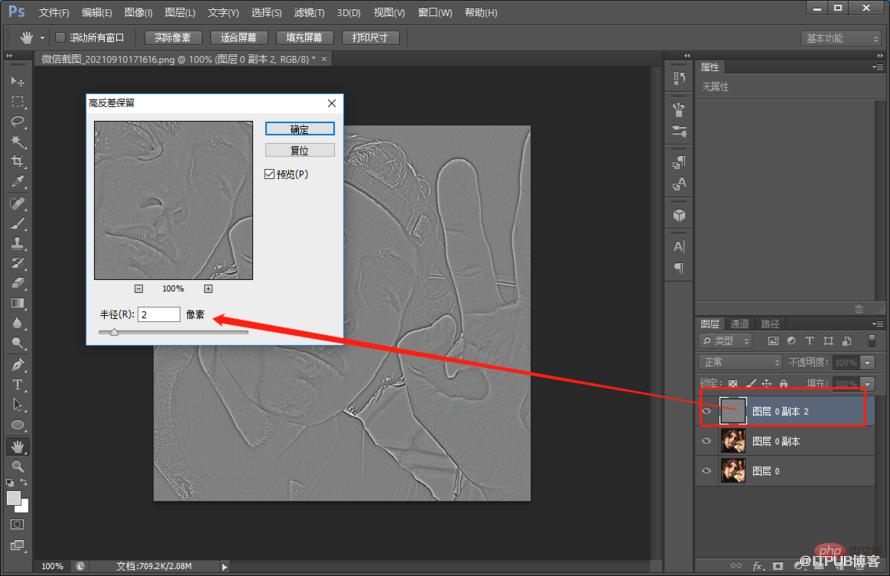Select the Zoom tool in toolbox
The height and width of the screenshot is (576, 890).
[18, 466]
